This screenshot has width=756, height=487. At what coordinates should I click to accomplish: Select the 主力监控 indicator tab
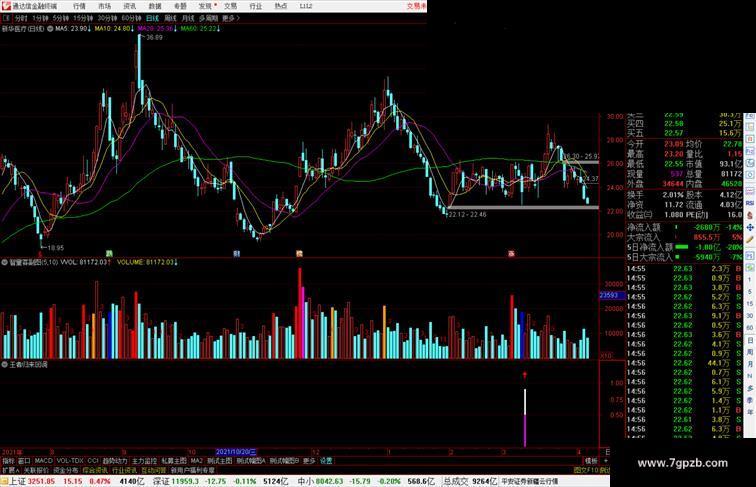click(145, 461)
